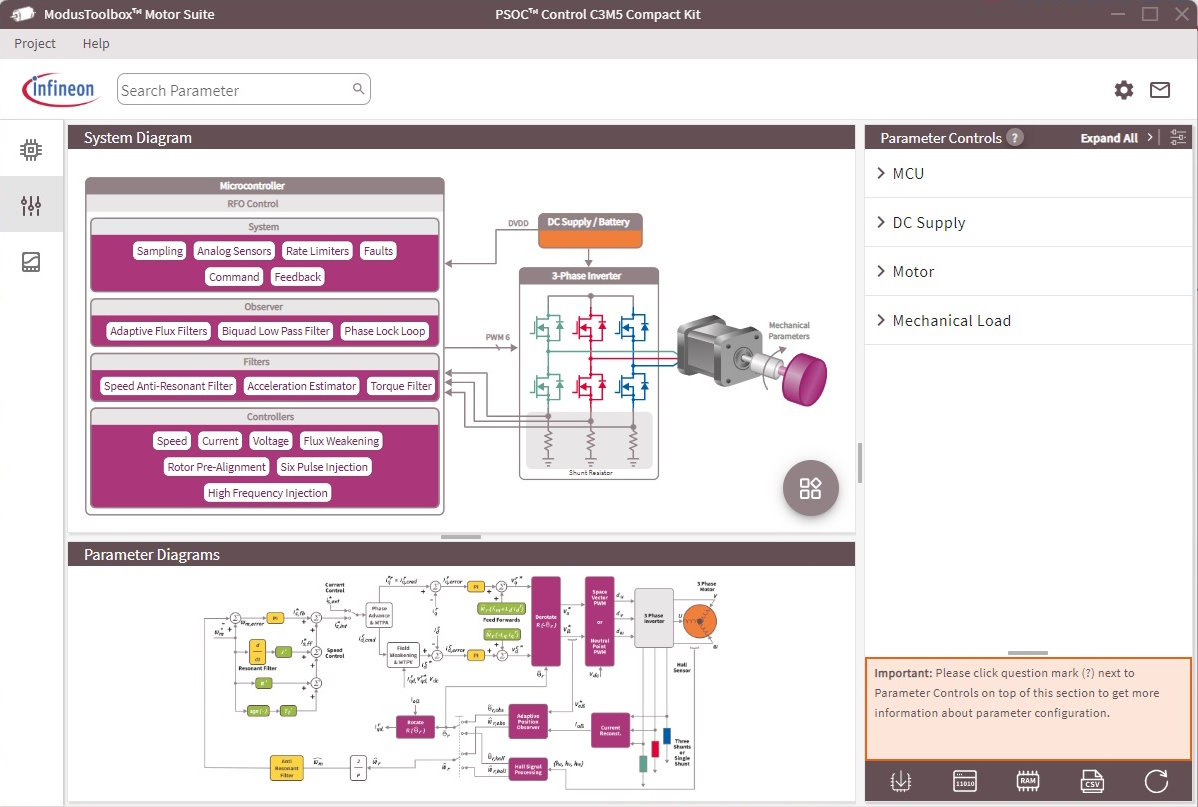Click the envelope mail icon
The height and width of the screenshot is (807, 1198).
pyautogui.click(x=1160, y=90)
